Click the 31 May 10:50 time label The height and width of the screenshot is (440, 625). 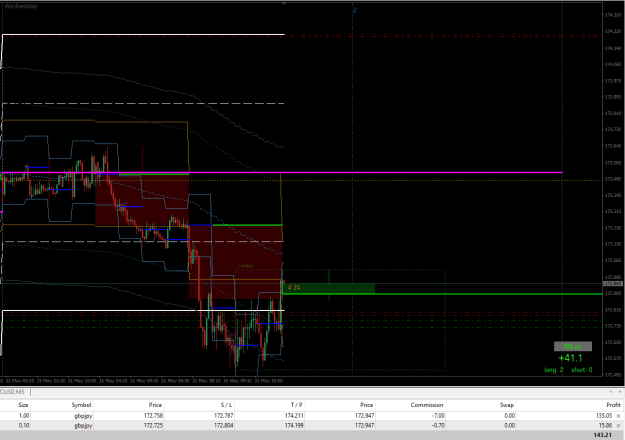(x=269, y=381)
